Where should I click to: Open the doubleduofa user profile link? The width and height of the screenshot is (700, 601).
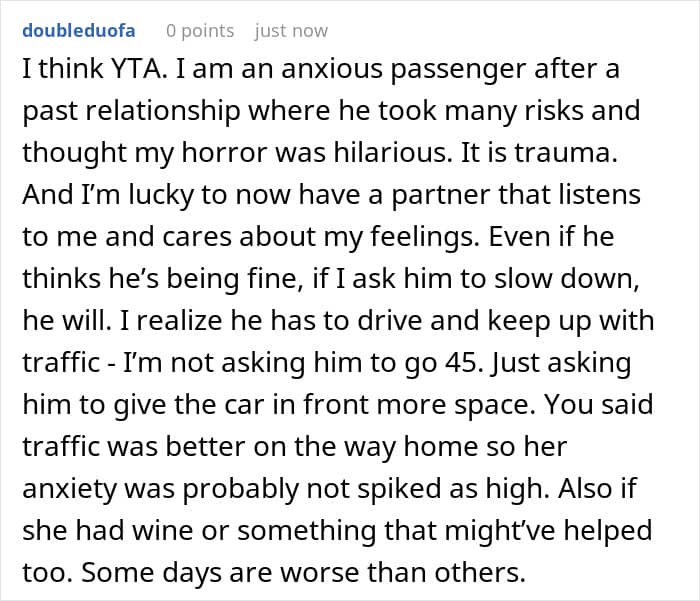pyautogui.click(x=78, y=31)
